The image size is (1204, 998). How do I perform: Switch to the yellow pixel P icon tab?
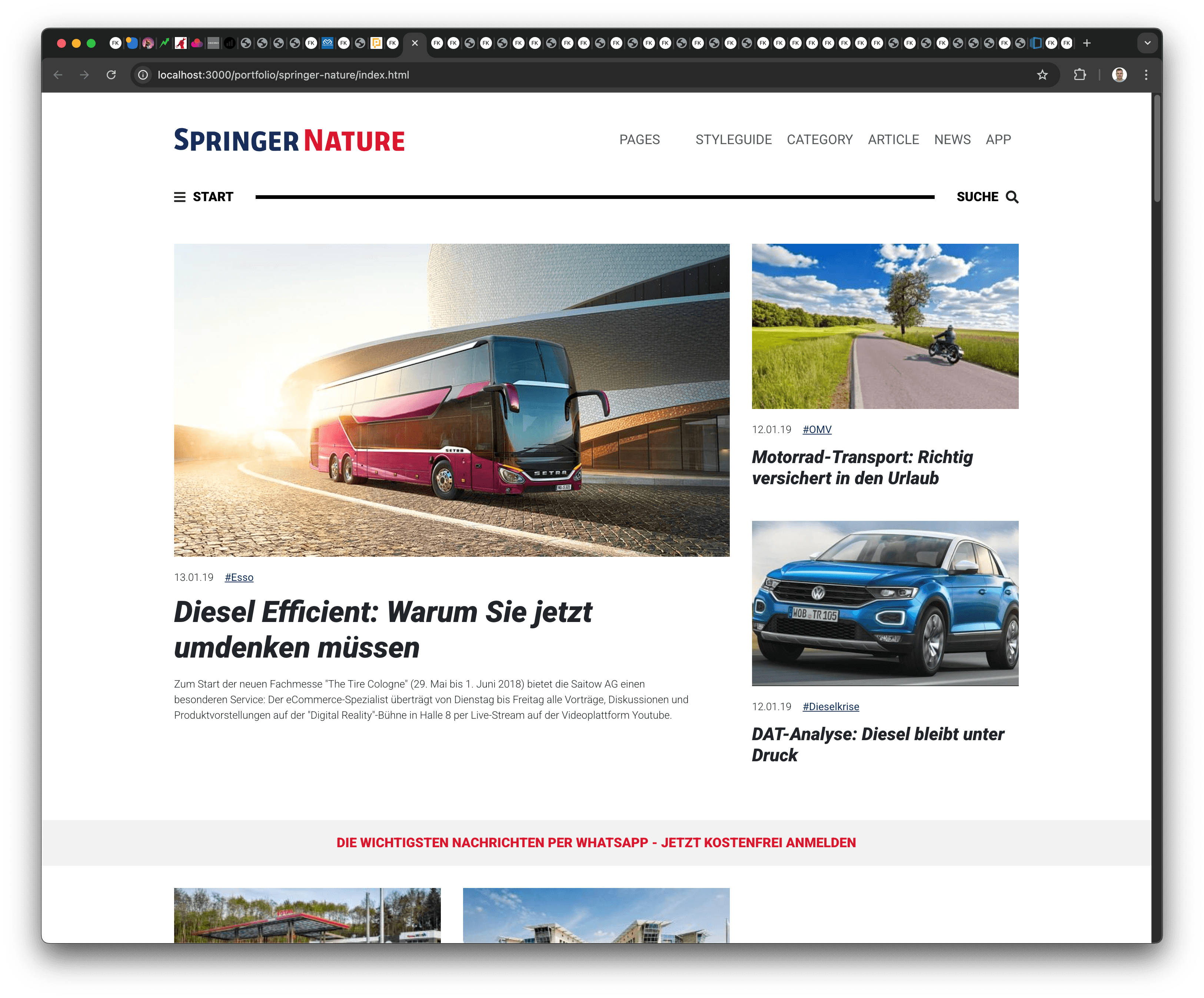[x=376, y=43]
